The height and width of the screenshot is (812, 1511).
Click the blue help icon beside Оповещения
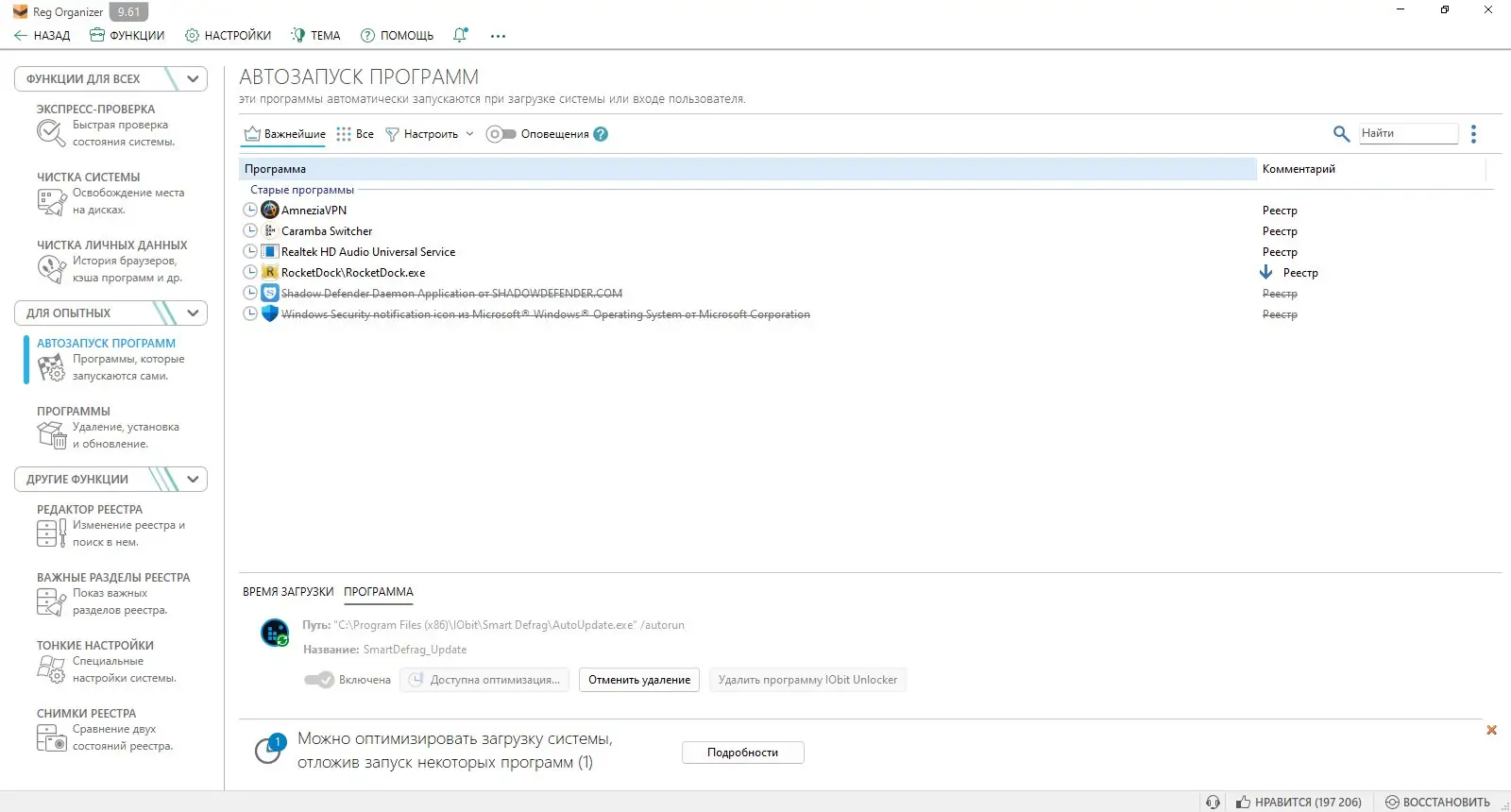pyautogui.click(x=601, y=134)
